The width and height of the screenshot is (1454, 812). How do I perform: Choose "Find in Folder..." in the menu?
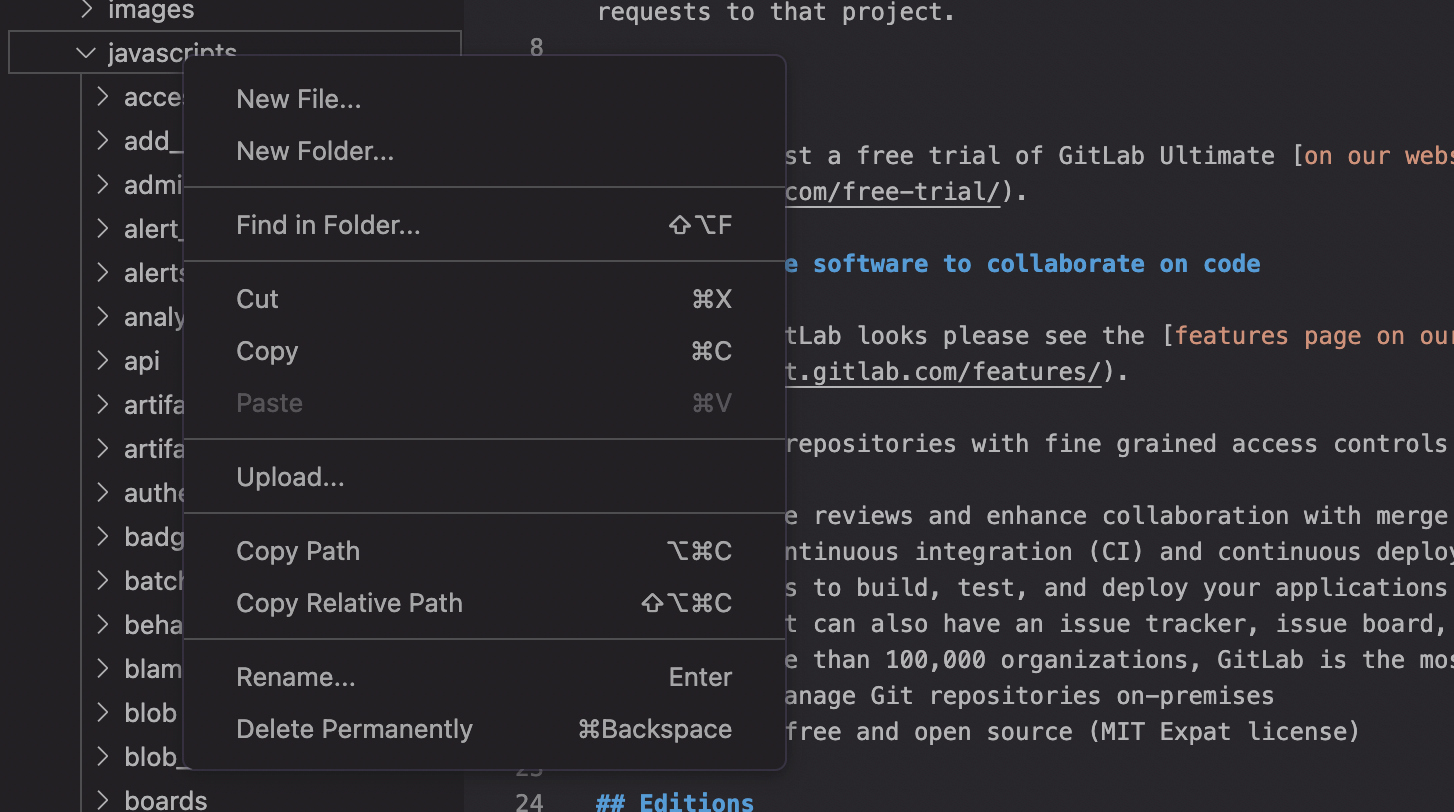(328, 225)
